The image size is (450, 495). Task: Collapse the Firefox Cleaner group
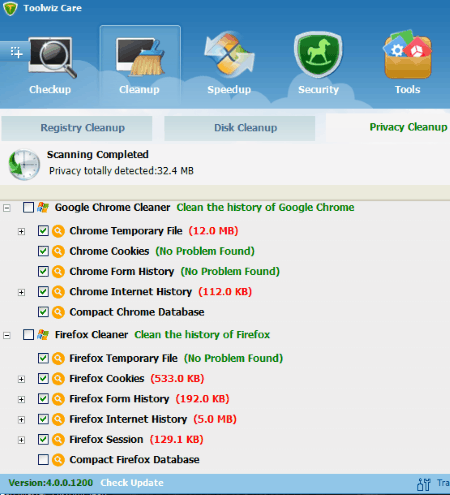point(7,335)
